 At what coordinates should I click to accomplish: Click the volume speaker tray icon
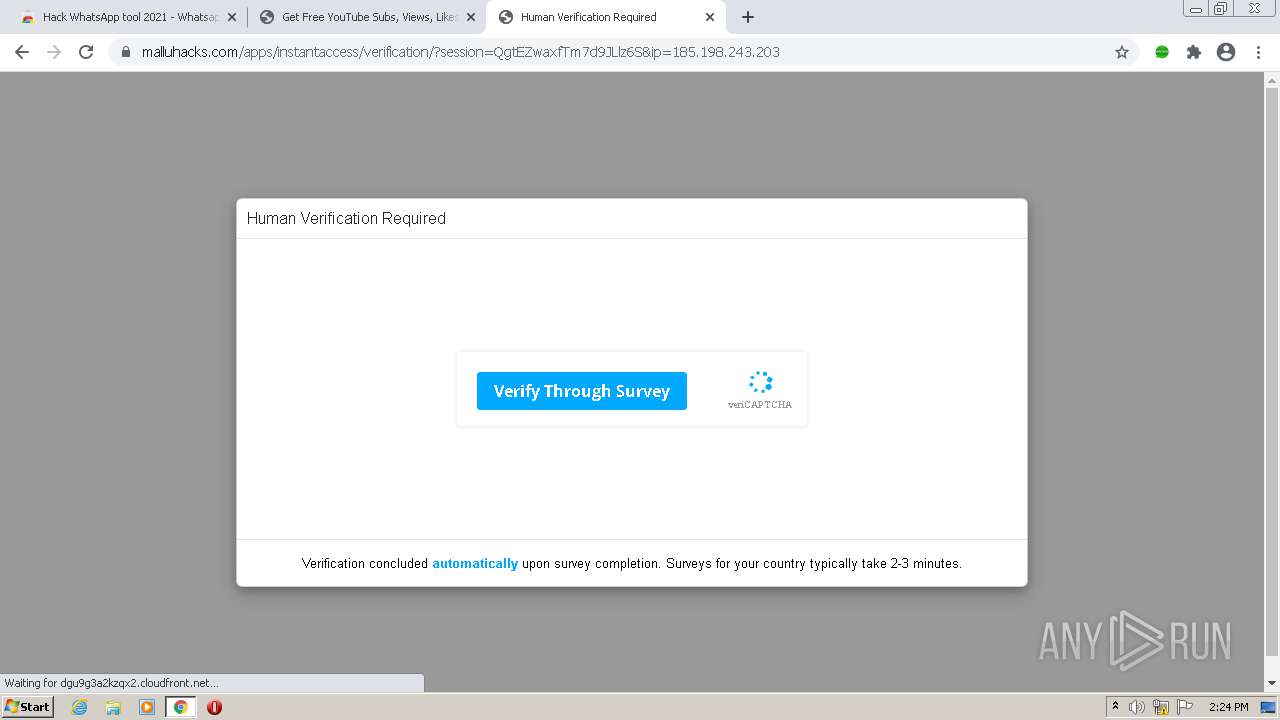point(1137,707)
